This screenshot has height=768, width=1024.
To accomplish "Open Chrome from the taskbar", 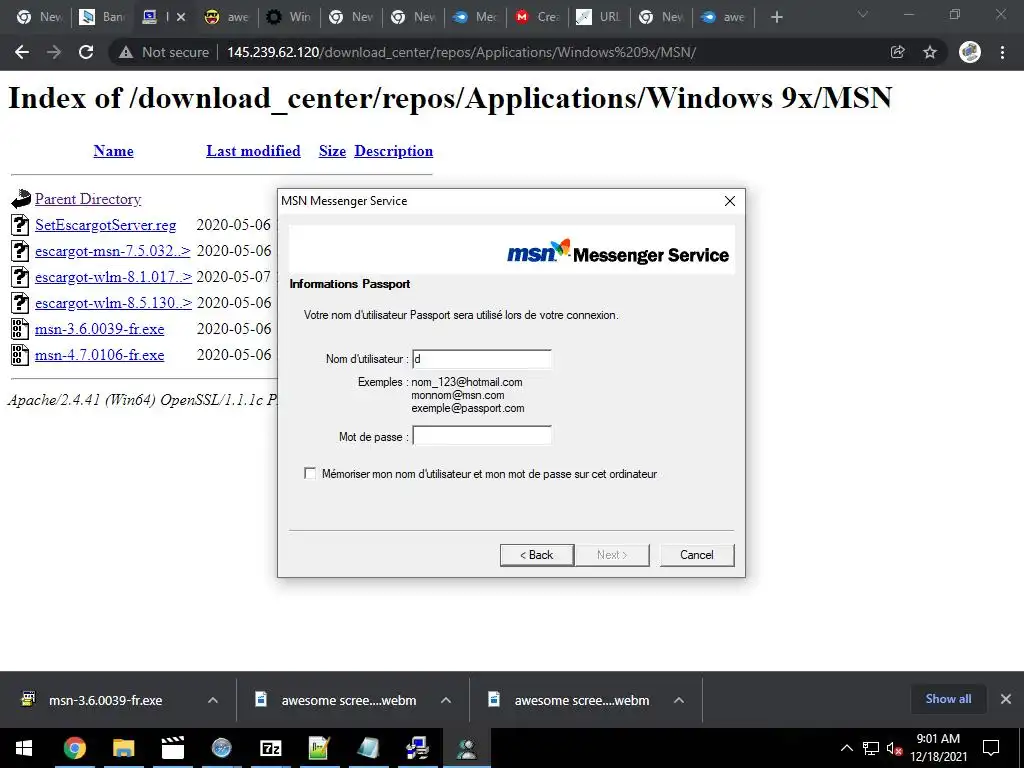I will pyautogui.click(x=74, y=748).
